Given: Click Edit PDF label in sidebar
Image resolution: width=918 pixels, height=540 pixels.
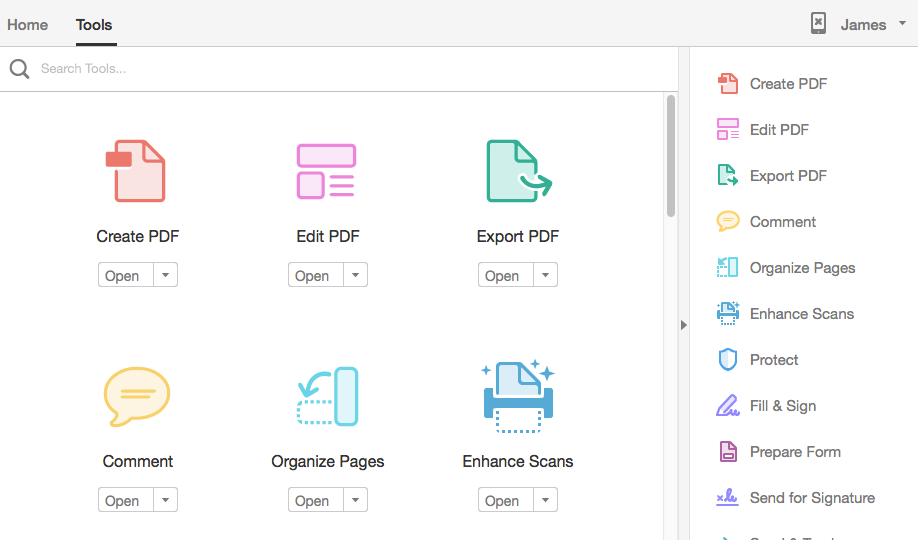Looking at the screenshot, I should (x=779, y=129).
